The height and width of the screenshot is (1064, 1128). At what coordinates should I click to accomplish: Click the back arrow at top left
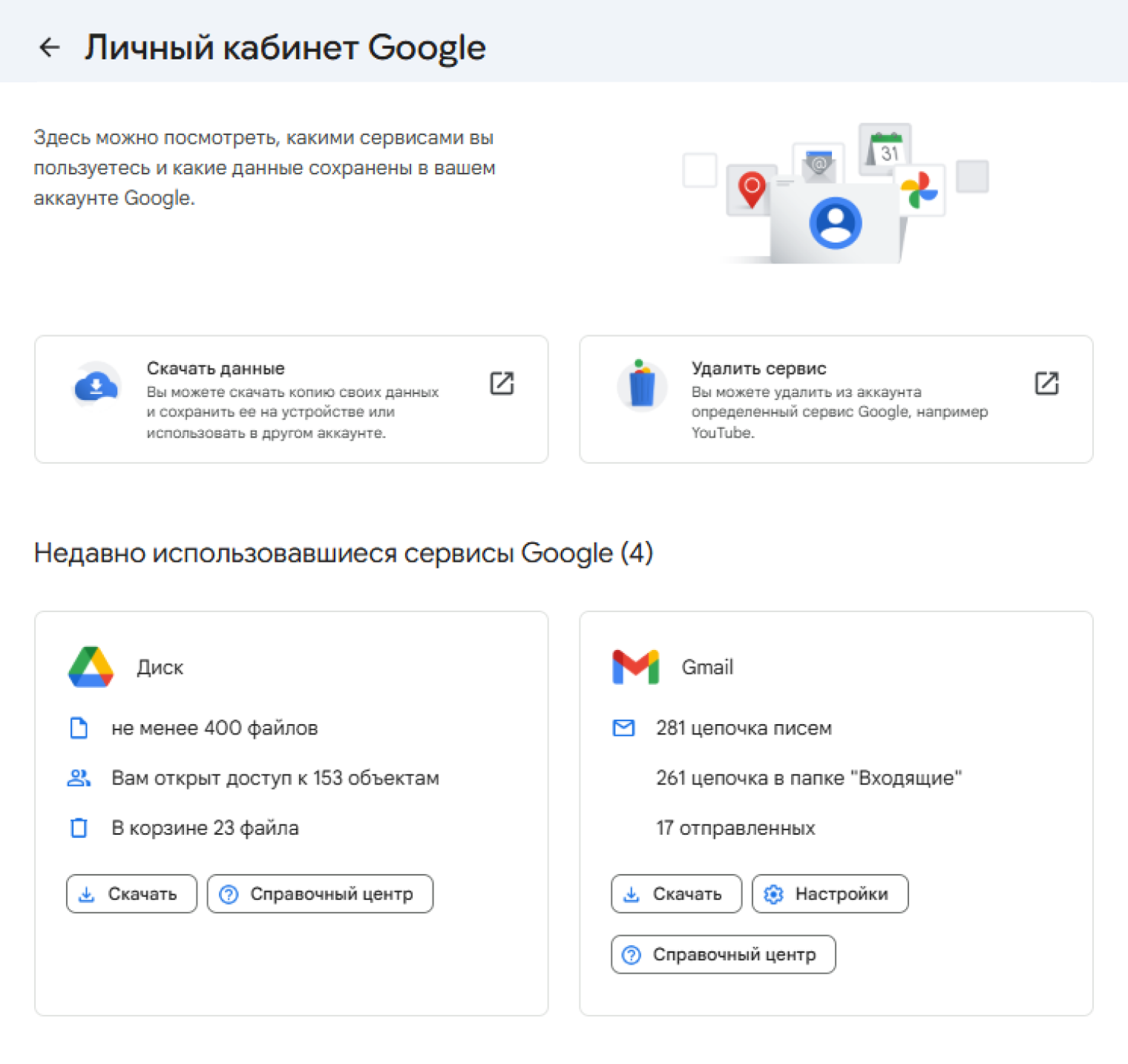49,47
